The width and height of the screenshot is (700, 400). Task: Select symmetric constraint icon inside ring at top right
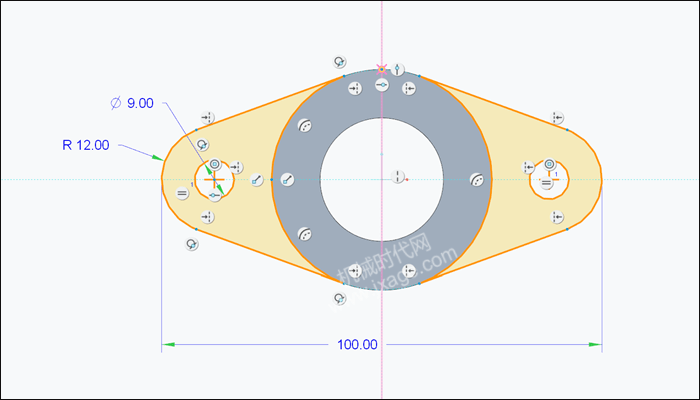408,89
